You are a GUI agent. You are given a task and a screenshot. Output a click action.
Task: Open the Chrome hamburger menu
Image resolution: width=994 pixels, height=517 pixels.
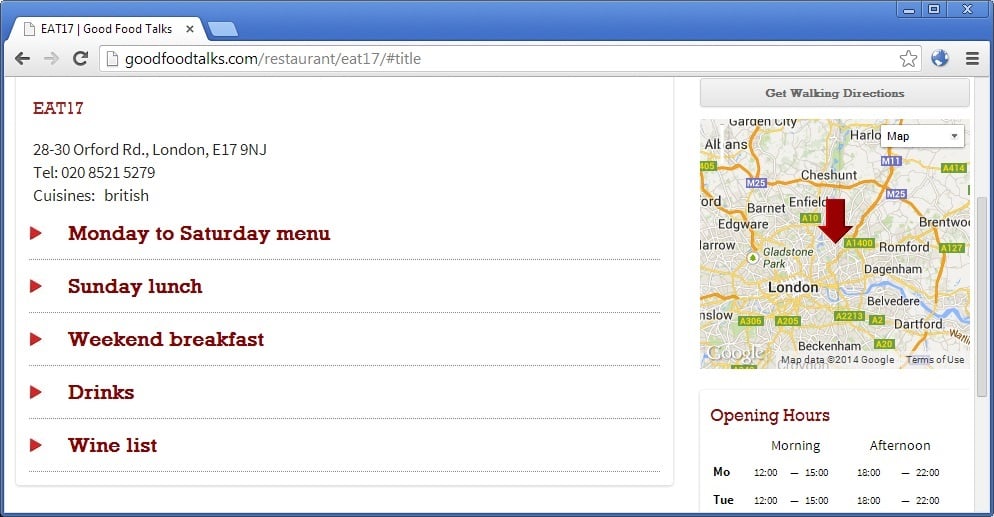pyautogui.click(x=972, y=58)
